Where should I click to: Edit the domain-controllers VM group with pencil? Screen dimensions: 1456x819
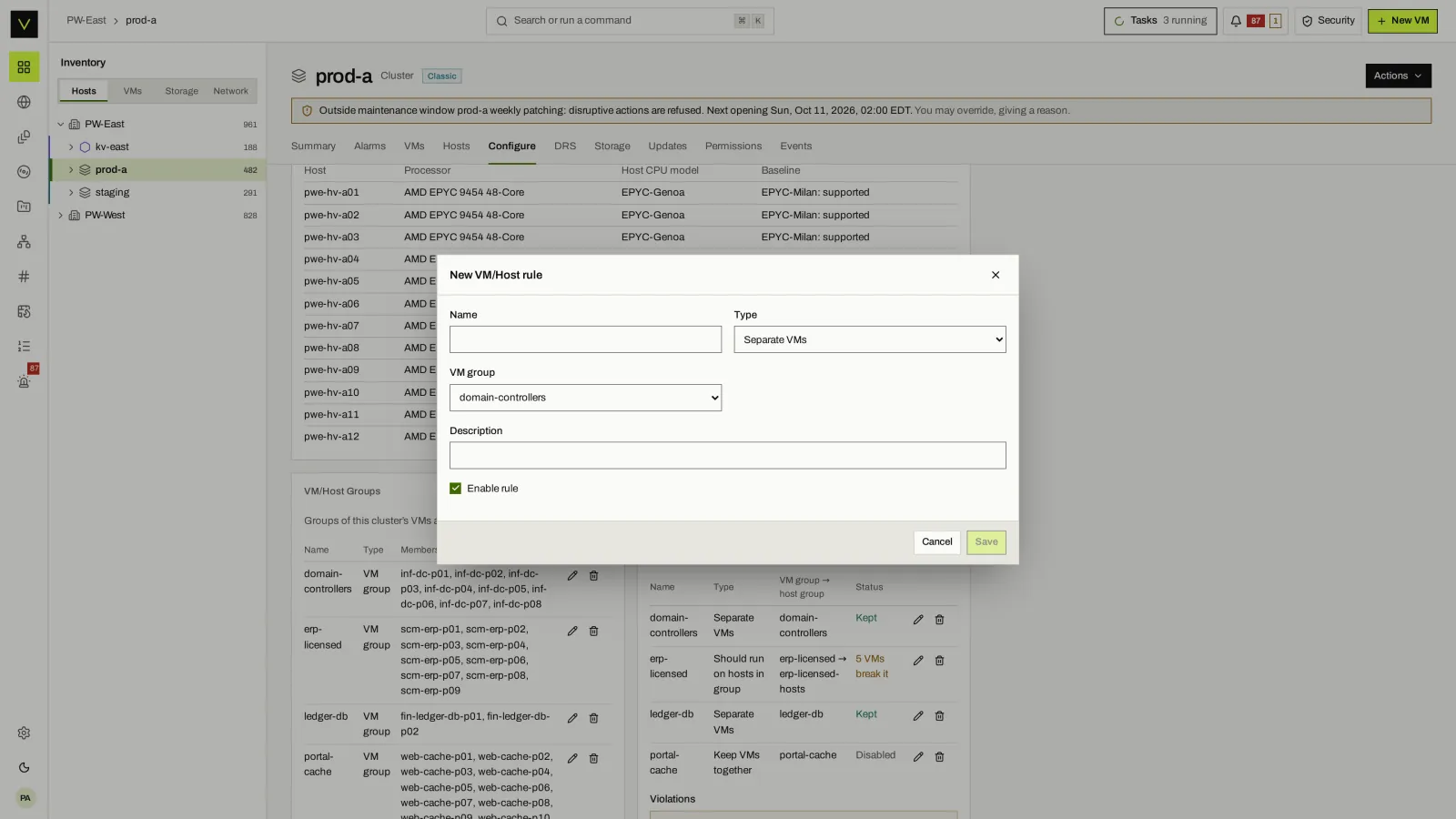[572, 575]
